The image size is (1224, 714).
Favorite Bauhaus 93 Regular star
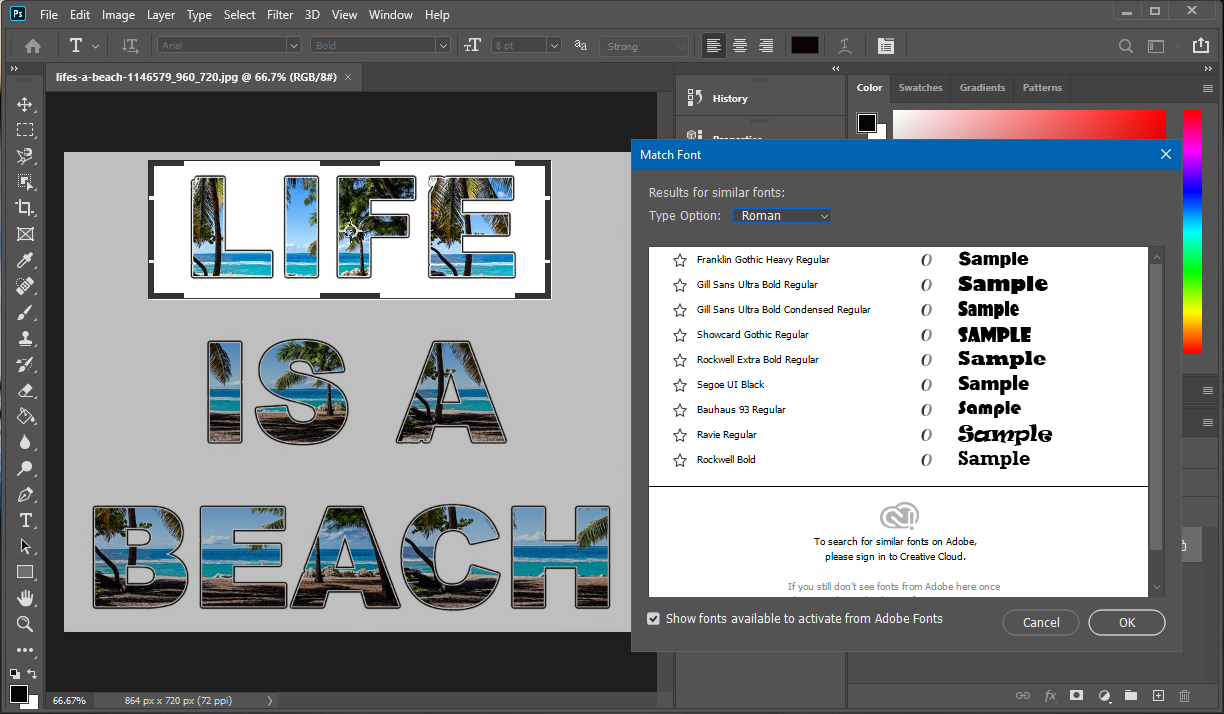coord(680,410)
